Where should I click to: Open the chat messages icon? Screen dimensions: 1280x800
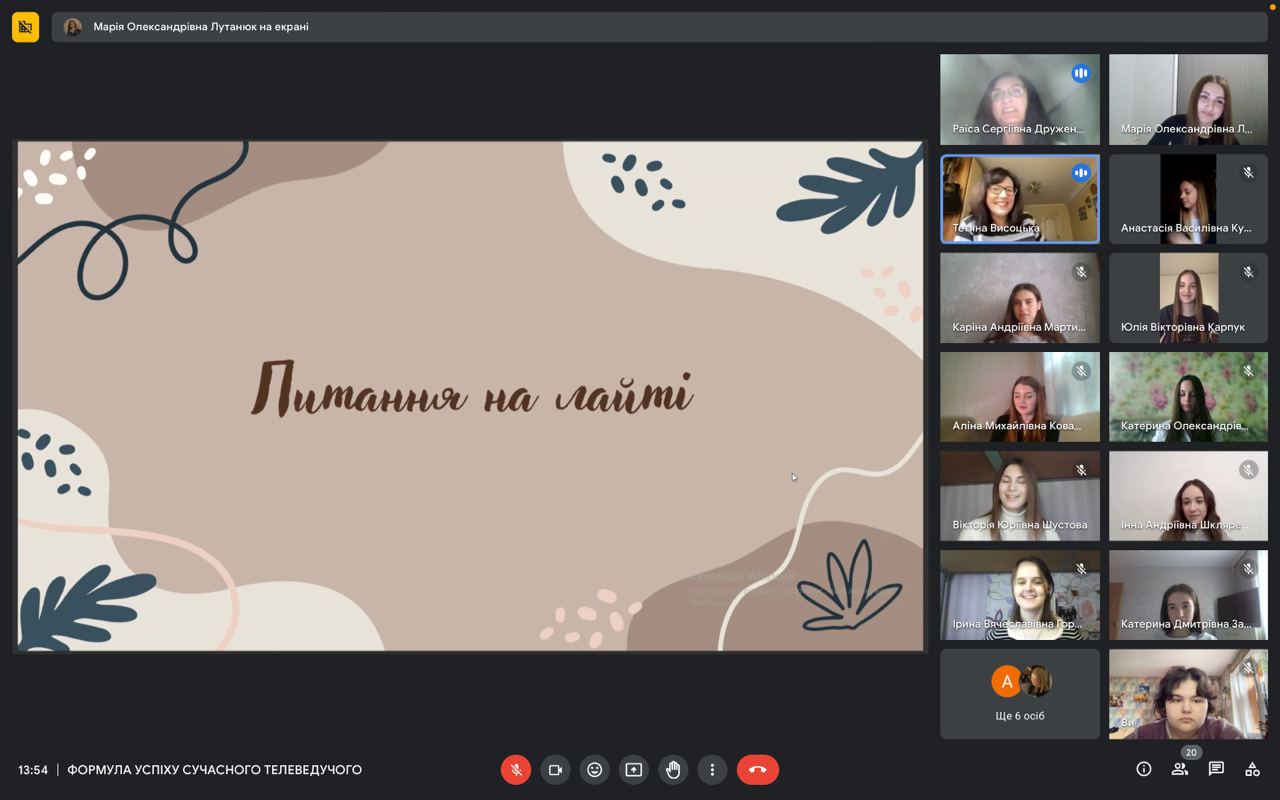pyautogui.click(x=1216, y=769)
